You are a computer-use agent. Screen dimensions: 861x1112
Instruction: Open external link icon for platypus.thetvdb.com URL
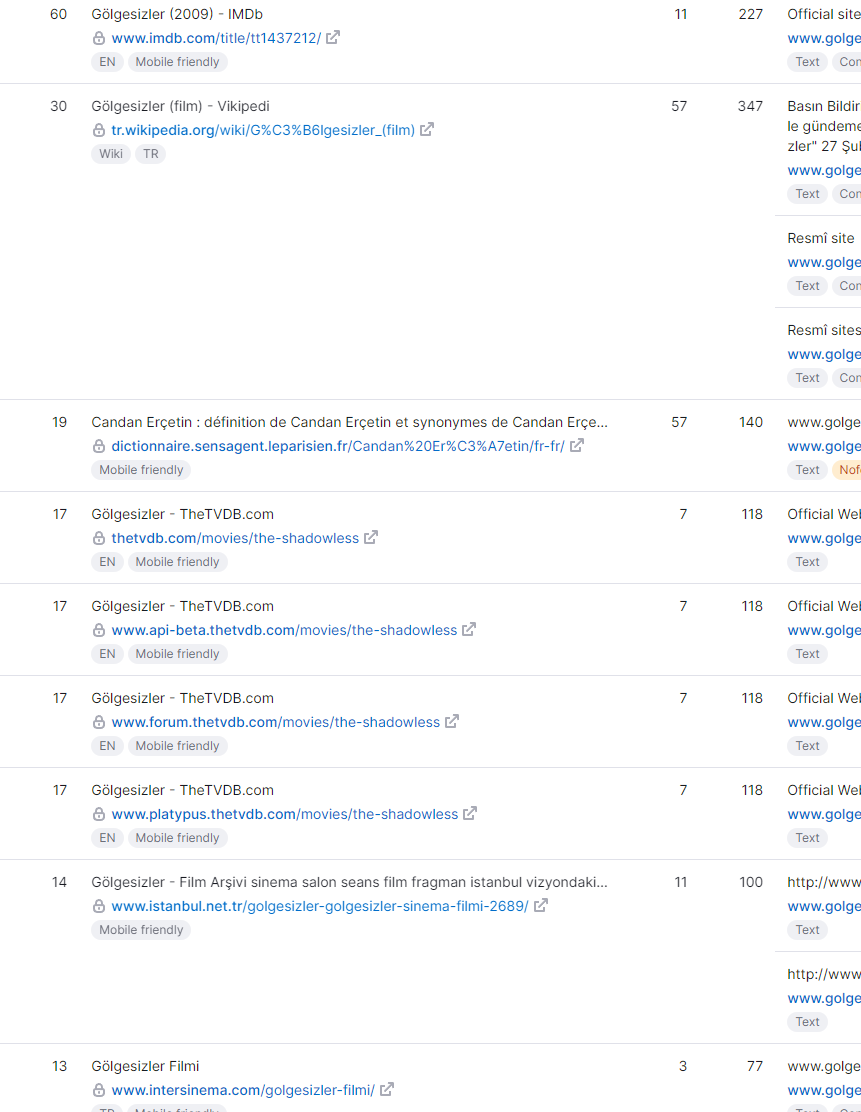(470, 813)
